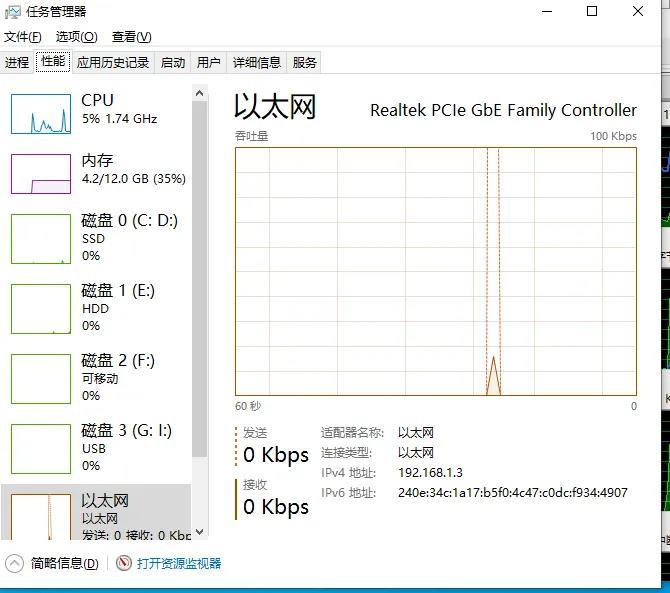Select the CPU usage thumbnail graph
This screenshot has height=593, width=670.
(41, 114)
